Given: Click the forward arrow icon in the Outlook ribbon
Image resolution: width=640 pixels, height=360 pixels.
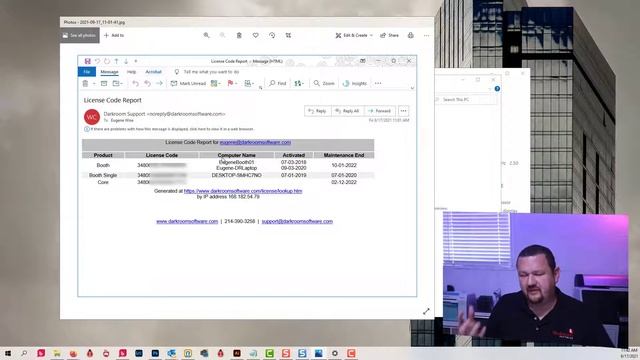Looking at the screenshot, I should (159, 83).
